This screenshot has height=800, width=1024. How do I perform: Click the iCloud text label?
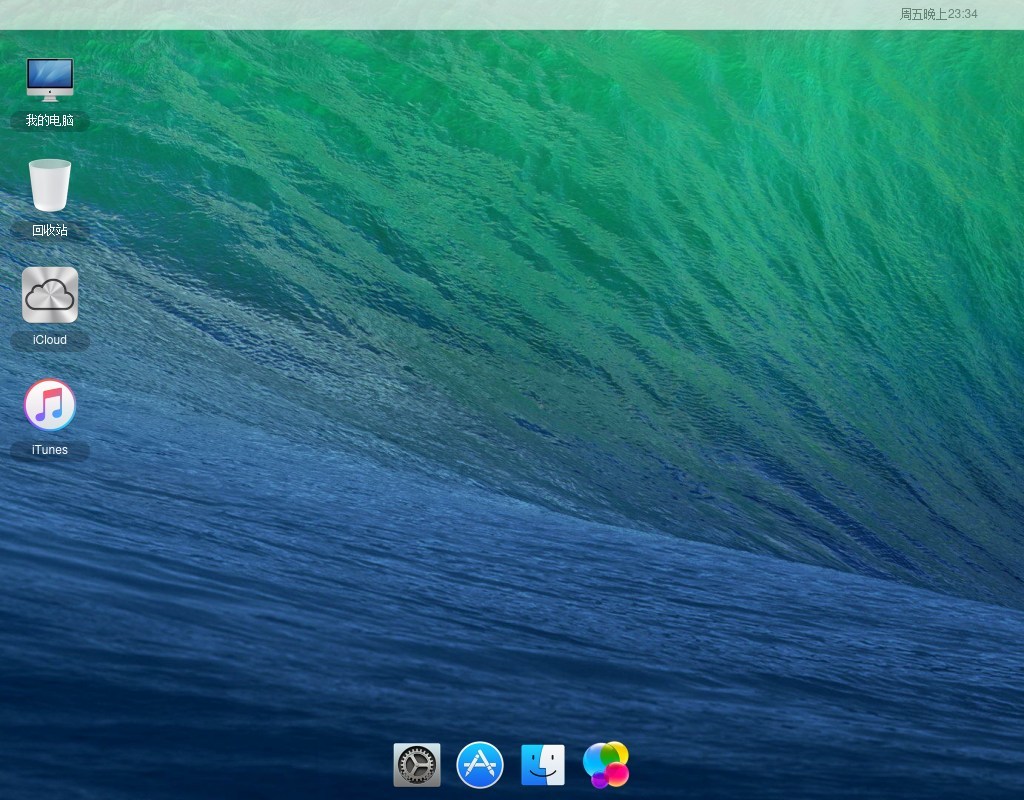(50, 340)
